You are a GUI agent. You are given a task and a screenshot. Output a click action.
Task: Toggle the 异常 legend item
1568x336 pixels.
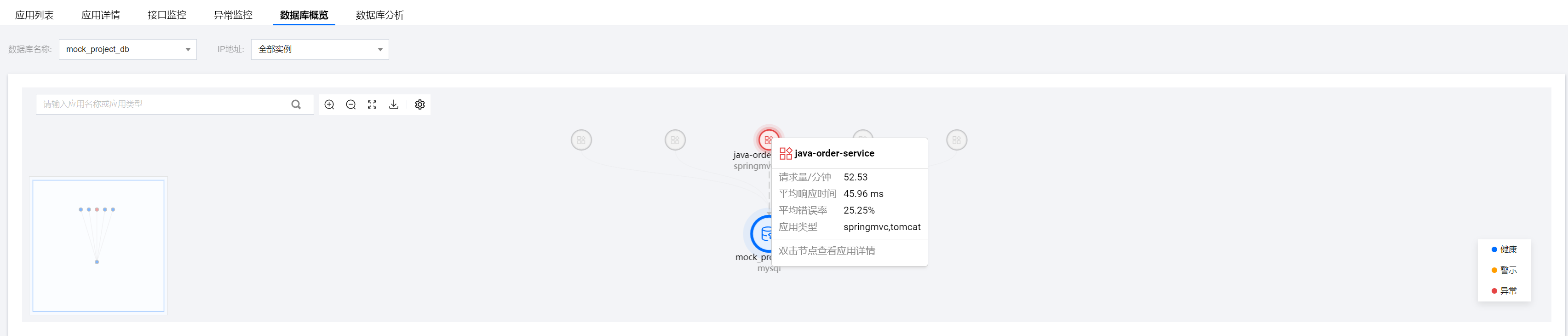point(1504,291)
